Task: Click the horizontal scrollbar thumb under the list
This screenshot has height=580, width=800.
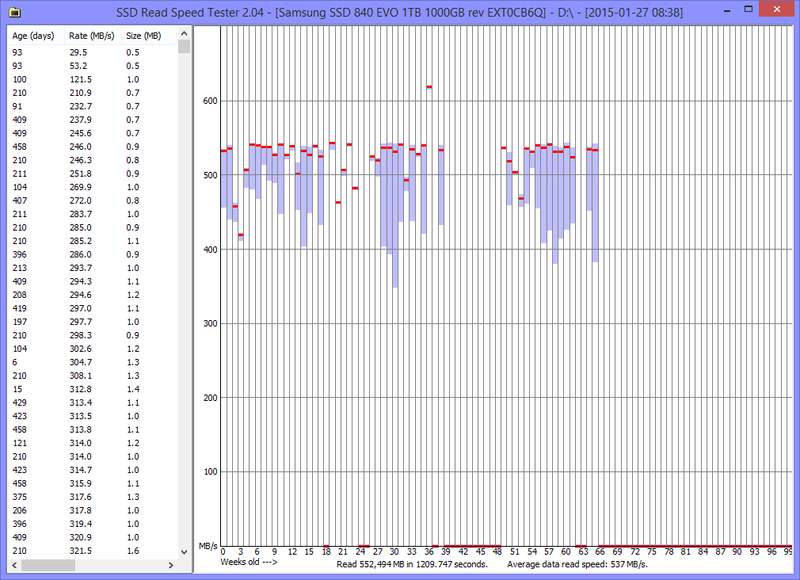Action: coord(48,565)
